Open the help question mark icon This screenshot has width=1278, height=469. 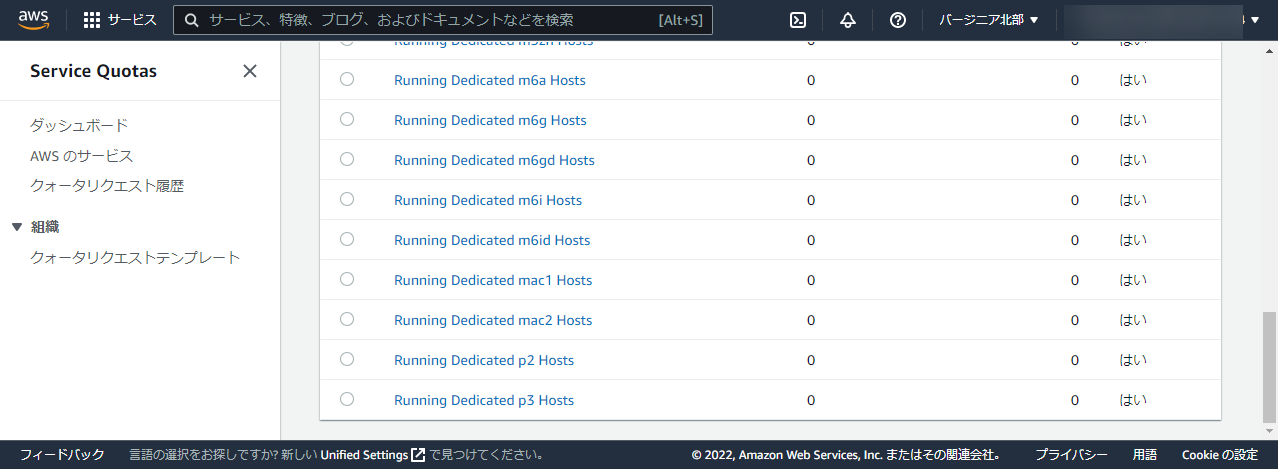coord(898,20)
